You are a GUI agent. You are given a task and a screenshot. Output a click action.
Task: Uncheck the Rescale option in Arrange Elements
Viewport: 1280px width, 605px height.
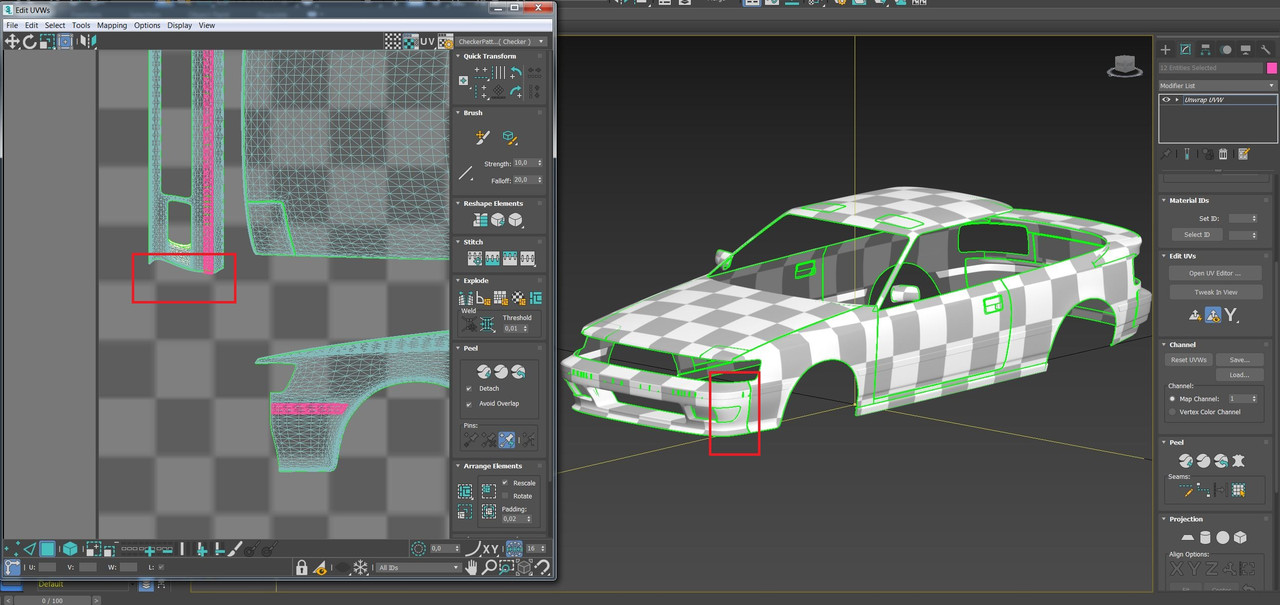click(x=505, y=483)
